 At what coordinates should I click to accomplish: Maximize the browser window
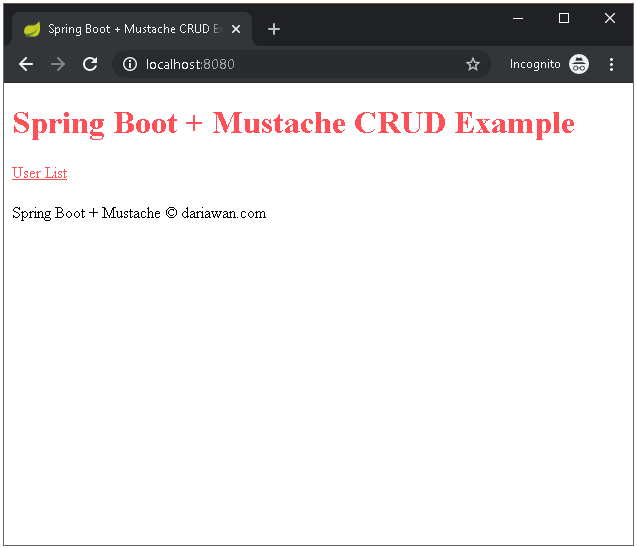[x=563, y=18]
